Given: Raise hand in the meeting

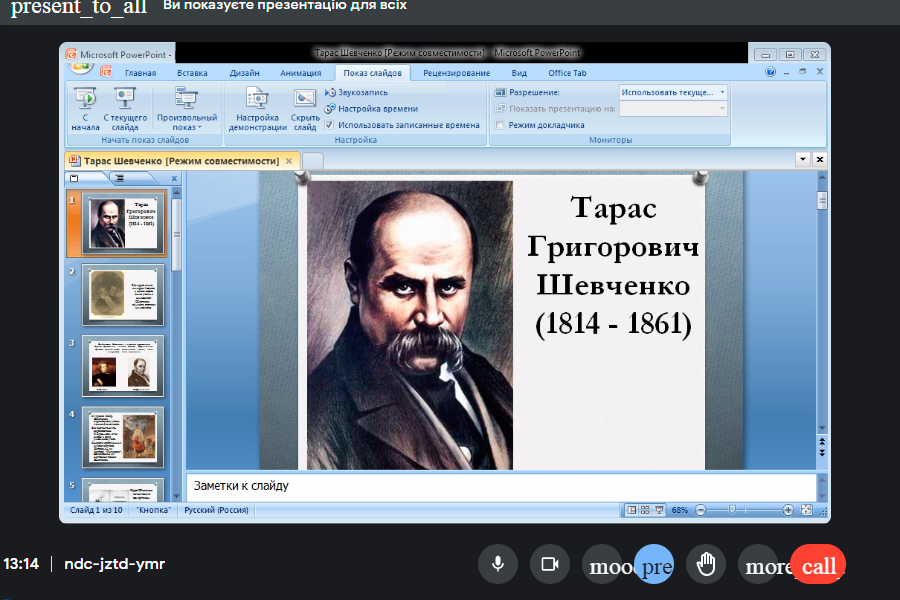Looking at the screenshot, I should (x=706, y=565).
